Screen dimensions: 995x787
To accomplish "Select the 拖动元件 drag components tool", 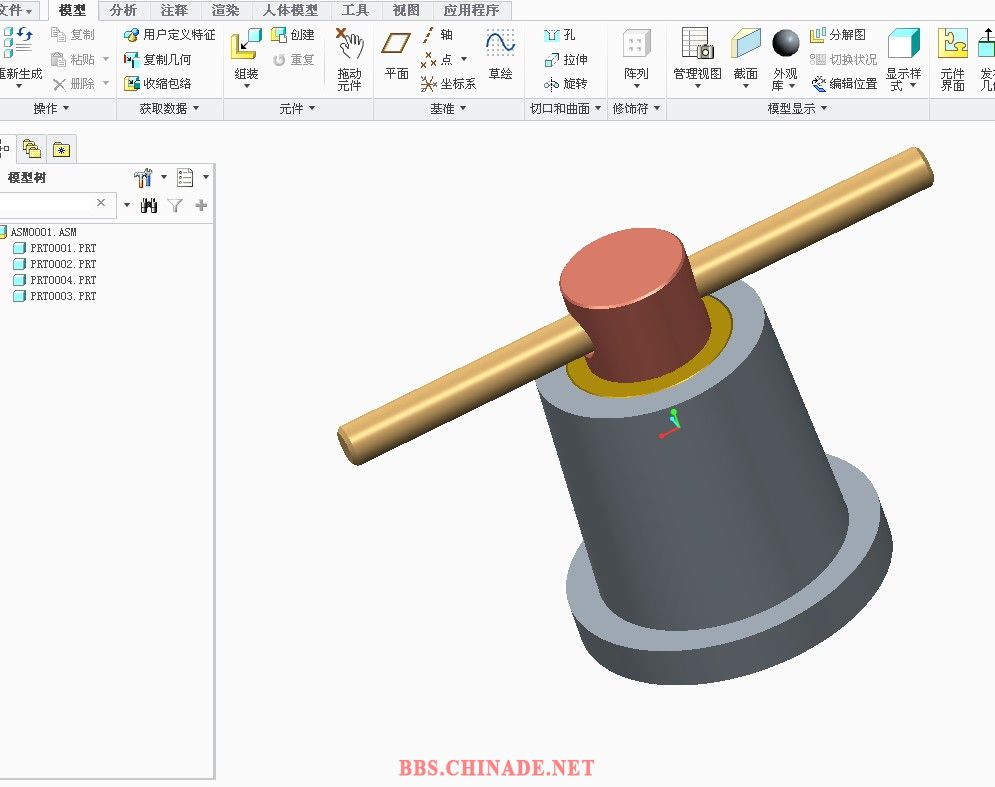I will 349,58.
